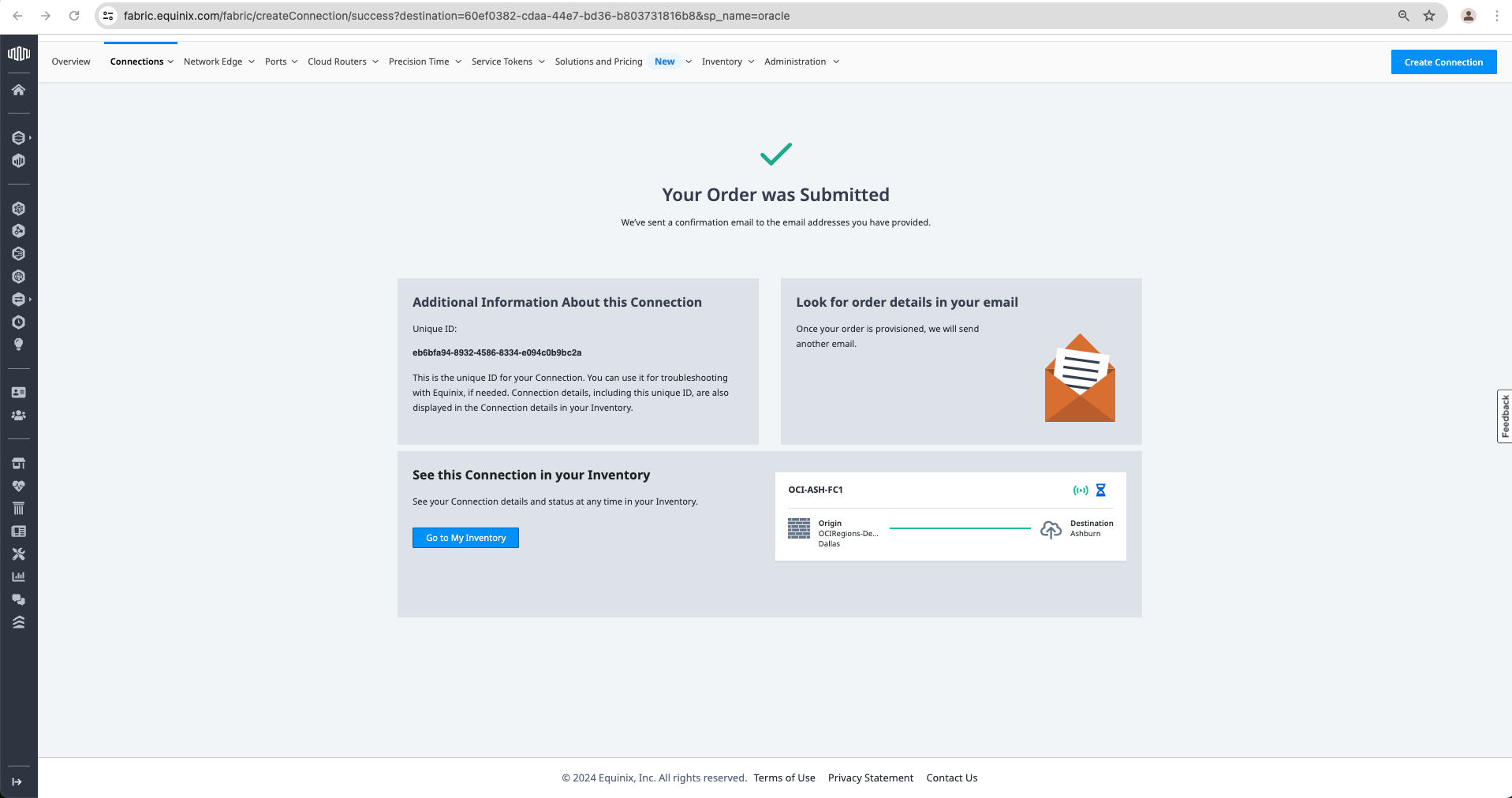The width and height of the screenshot is (1512, 798).
Task: Switch to the Connections tab
Action: click(137, 62)
